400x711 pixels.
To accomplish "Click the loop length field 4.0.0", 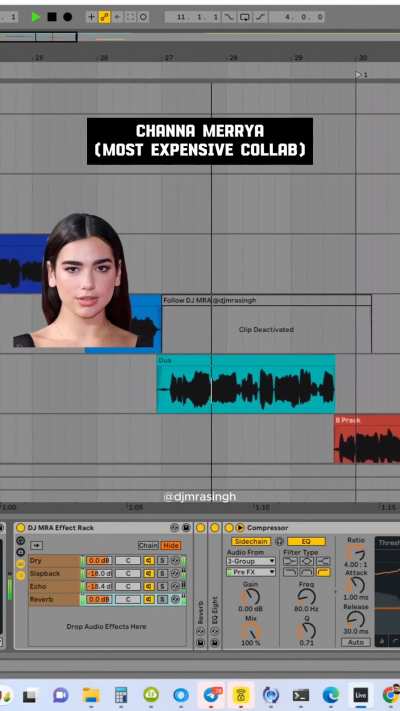I will (x=297, y=17).
